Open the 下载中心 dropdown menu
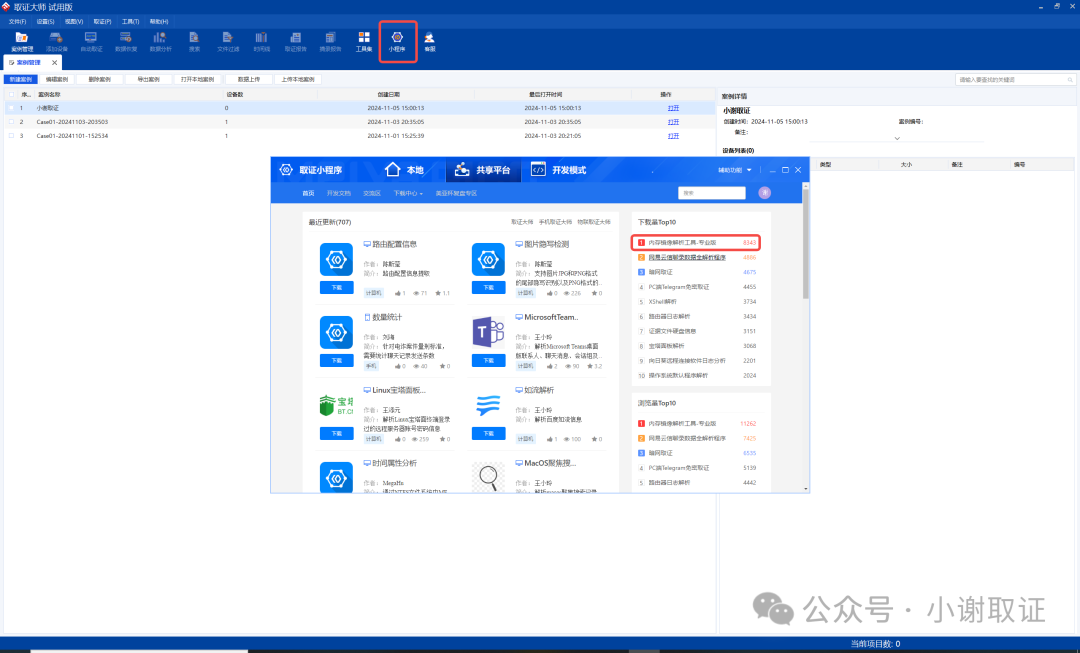The width and height of the screenshot is (1080, 653). click(408, 194)
